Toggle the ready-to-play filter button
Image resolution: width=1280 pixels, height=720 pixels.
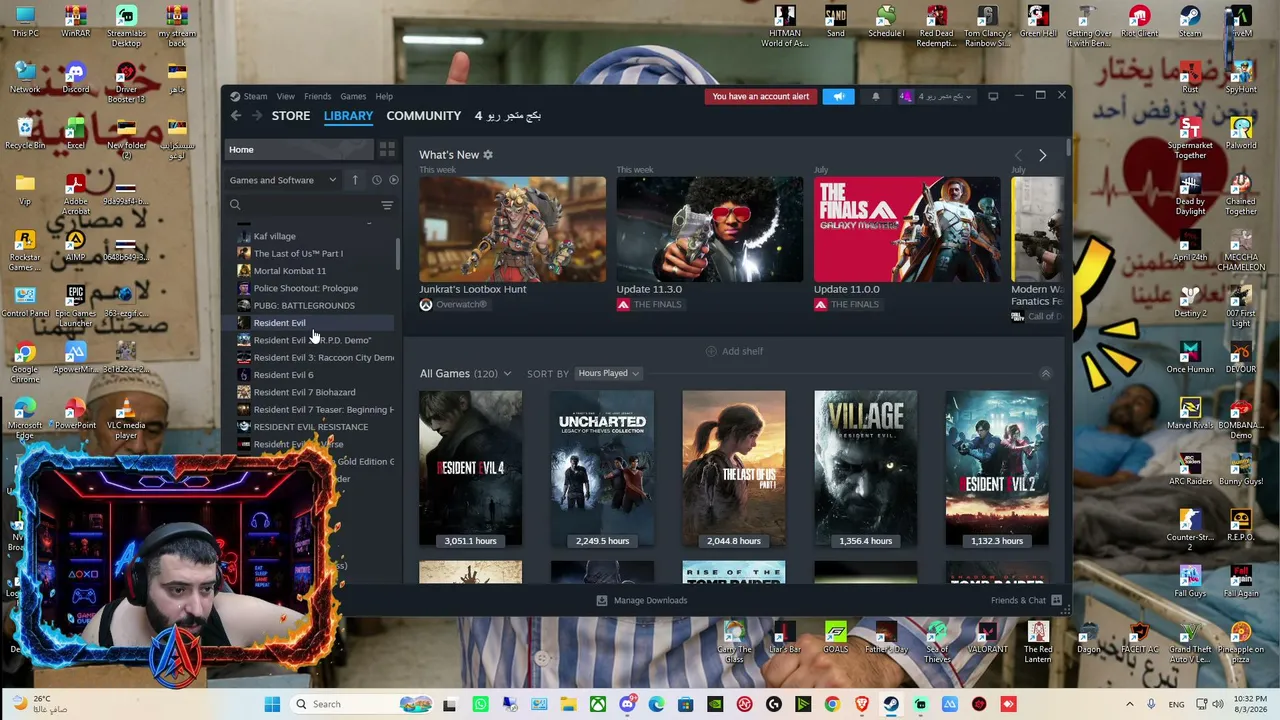coord(393,180)
